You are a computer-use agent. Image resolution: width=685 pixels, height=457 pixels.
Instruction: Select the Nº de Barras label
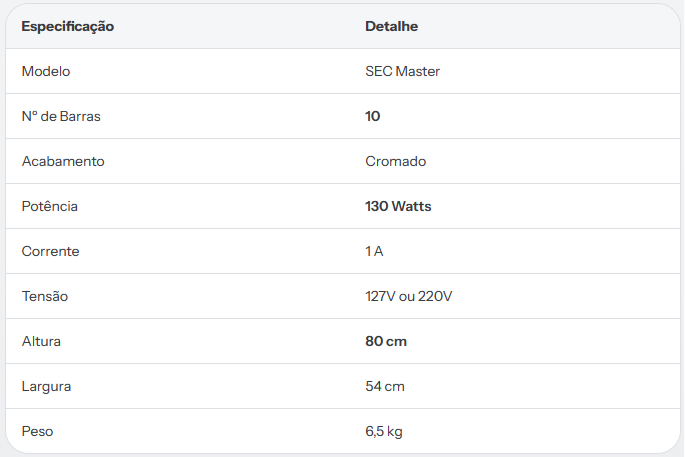coord(61,116)
